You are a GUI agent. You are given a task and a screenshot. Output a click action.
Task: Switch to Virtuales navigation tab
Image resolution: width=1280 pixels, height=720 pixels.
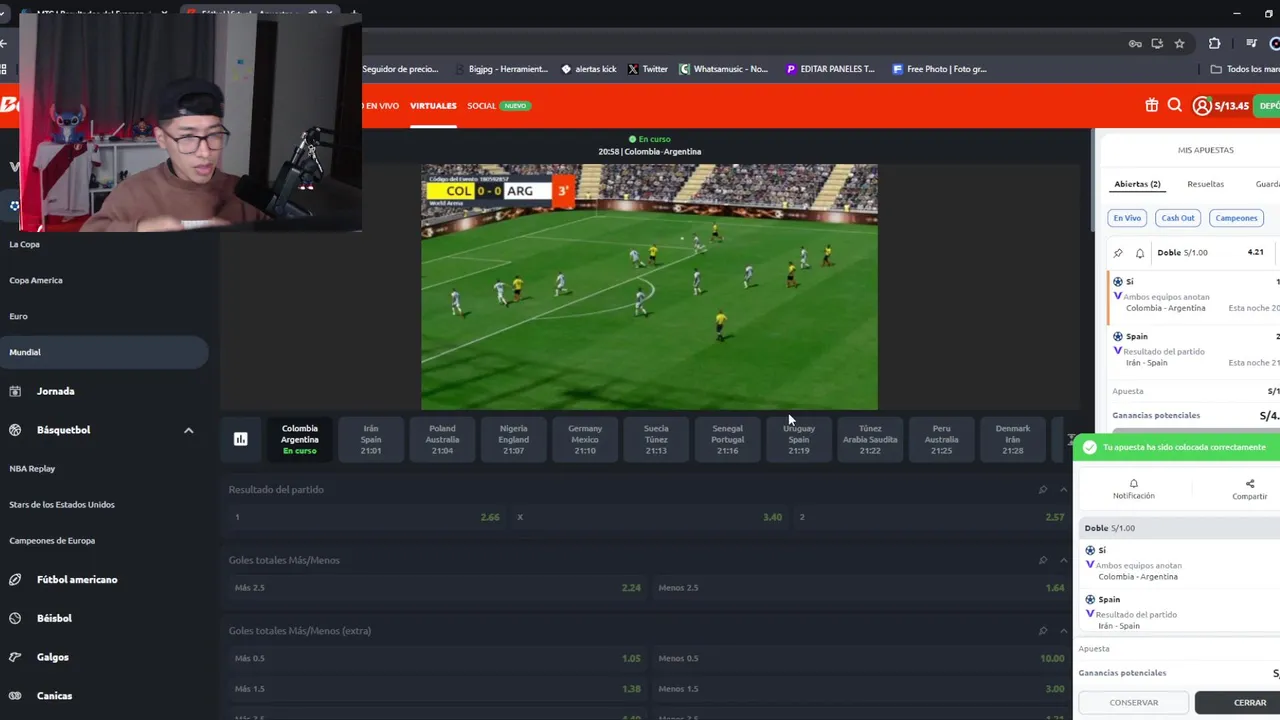point(433,105)
